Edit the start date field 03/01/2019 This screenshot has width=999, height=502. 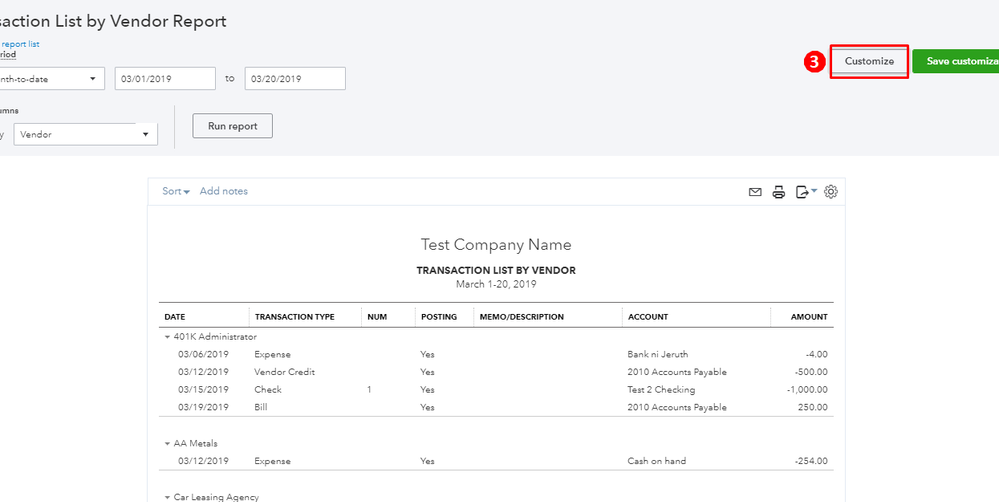[165, 79]
